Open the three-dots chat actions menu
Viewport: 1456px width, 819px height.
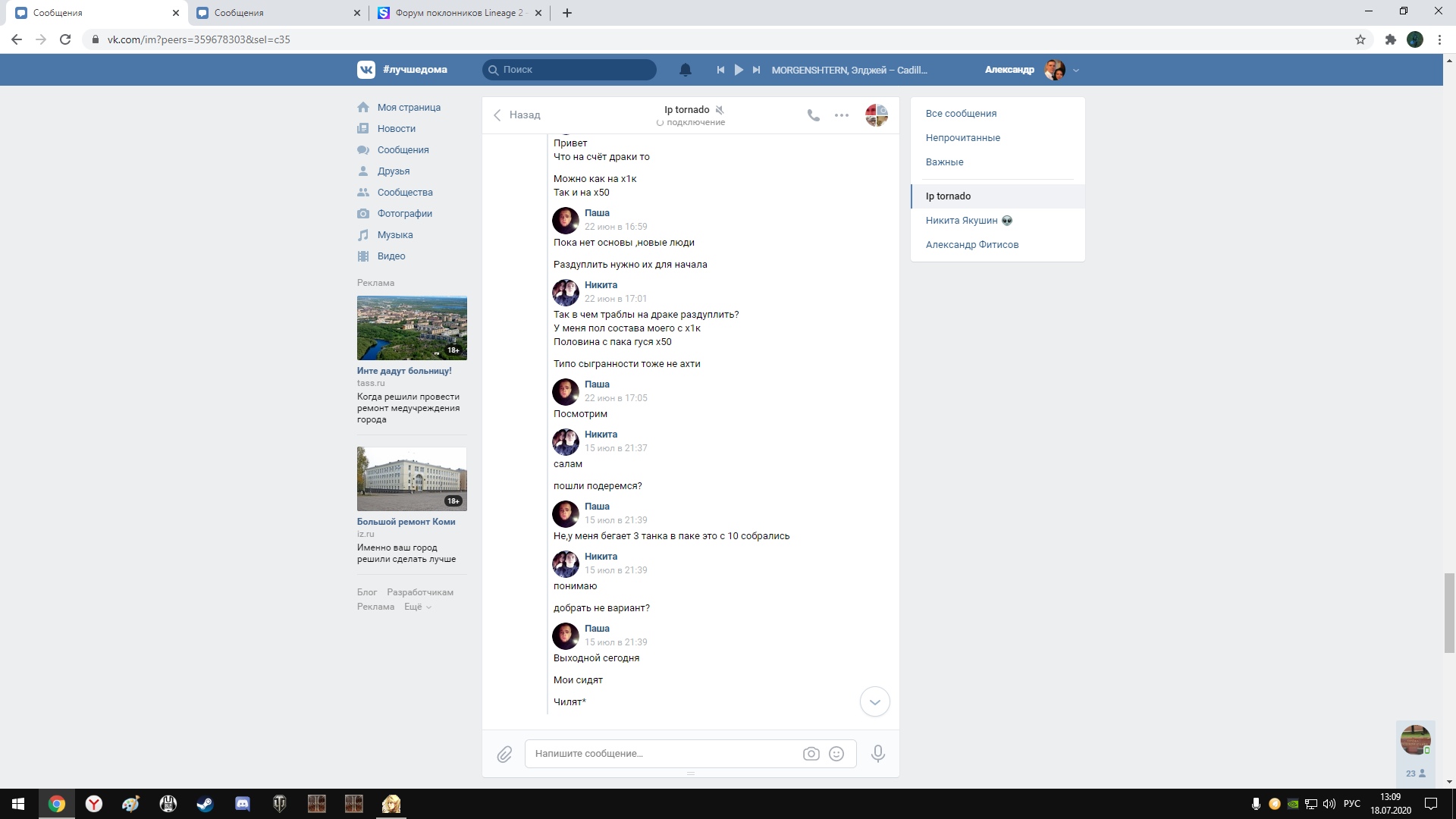841,115
